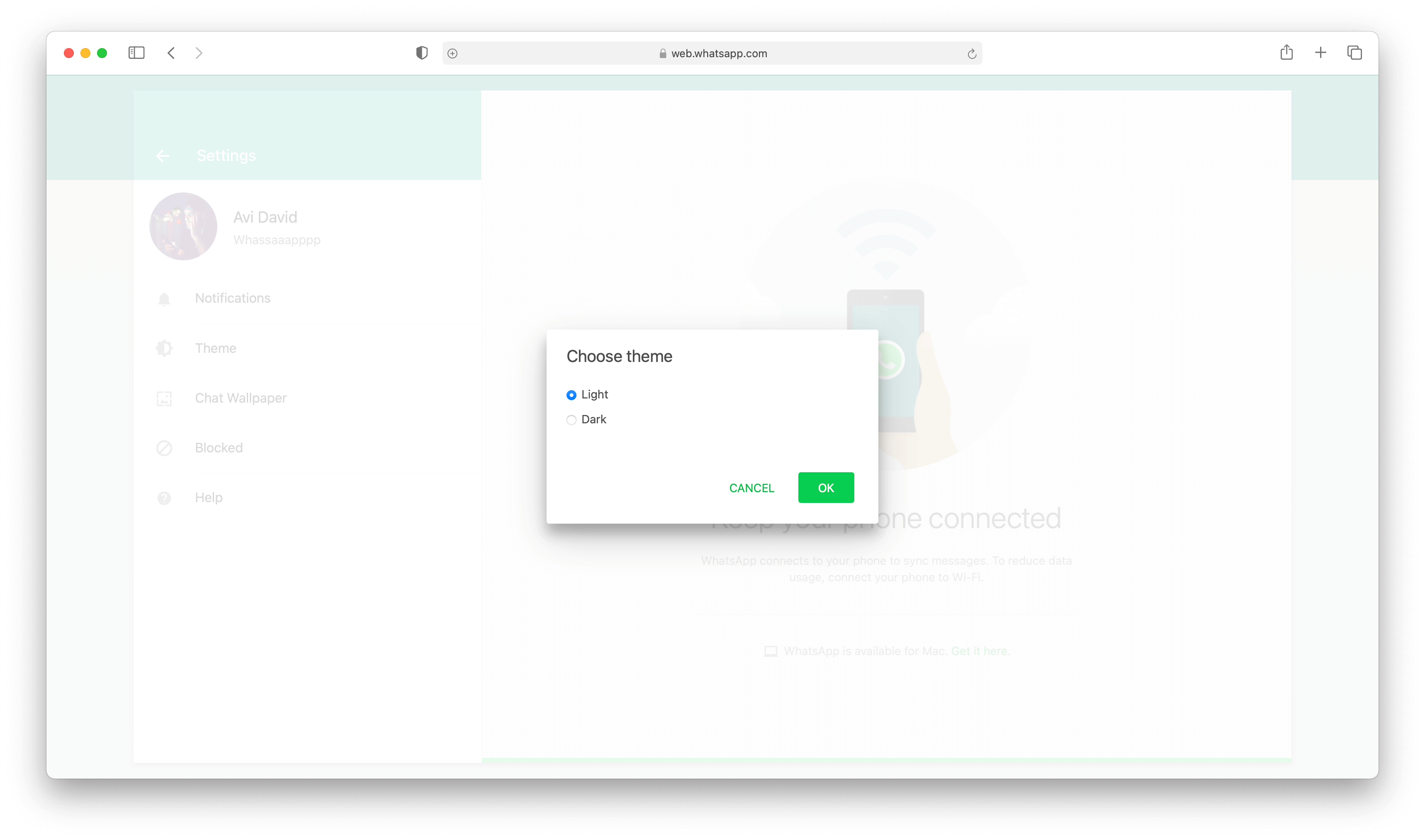Show tab overview icon
1425x840 pixels.
tap(1354, 53)
